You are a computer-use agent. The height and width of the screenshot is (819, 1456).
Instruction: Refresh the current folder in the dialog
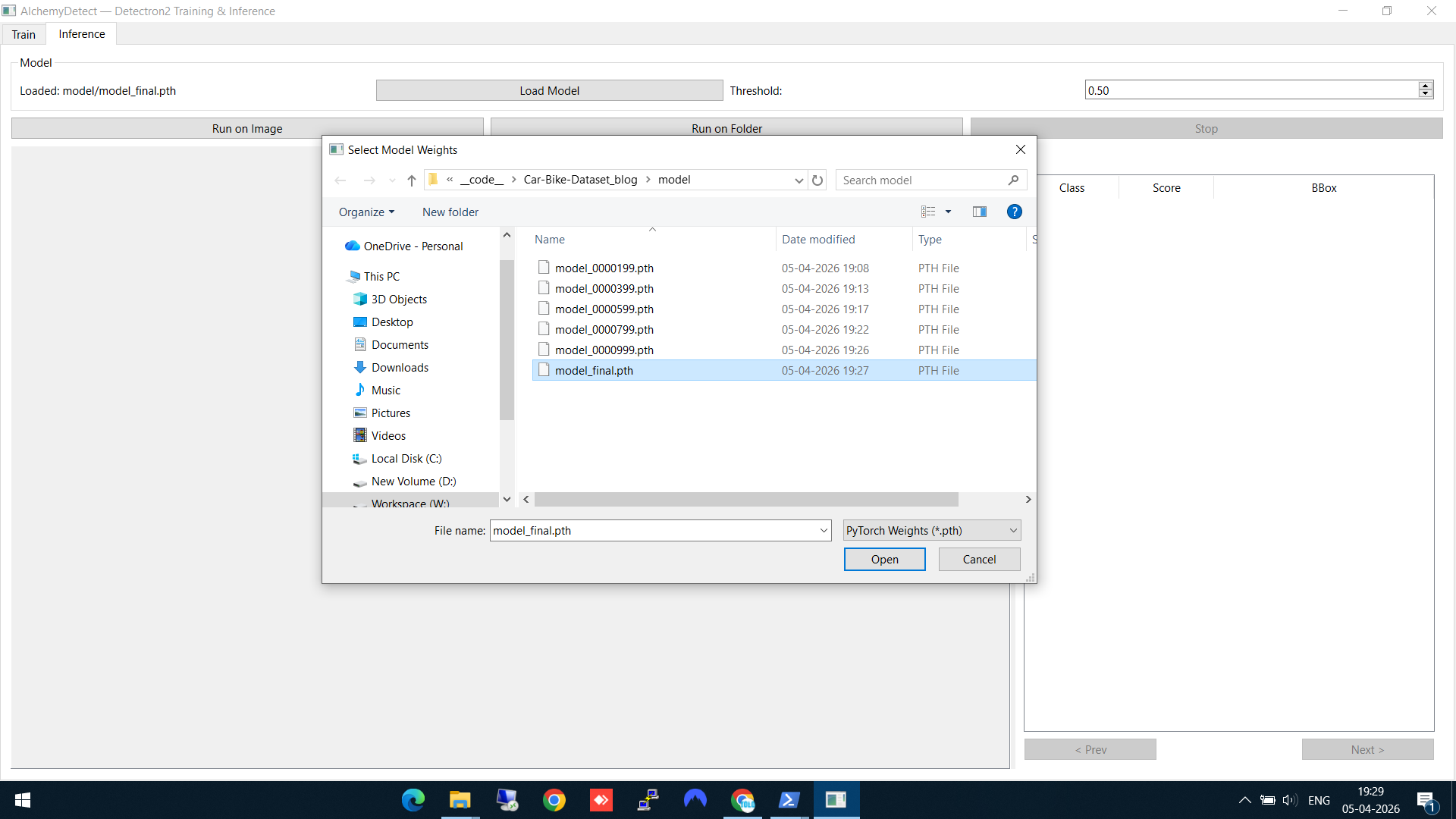(x=817, y=180)
